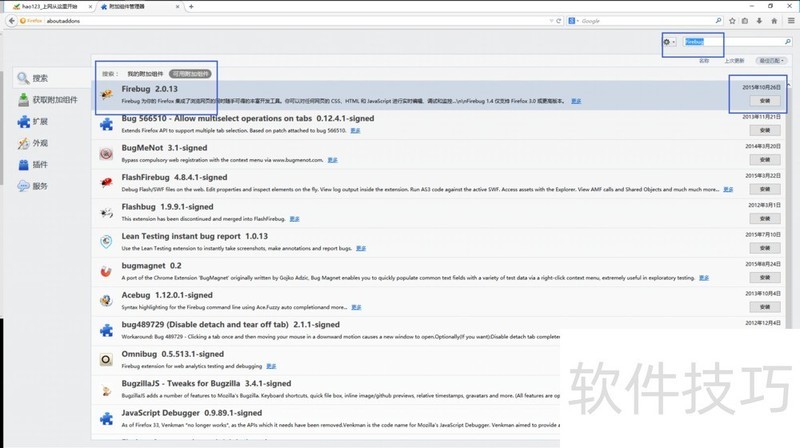The image size is (800, 448).
Task: Click the Lean Testing shield icon
Action: (x=106, y=242)
